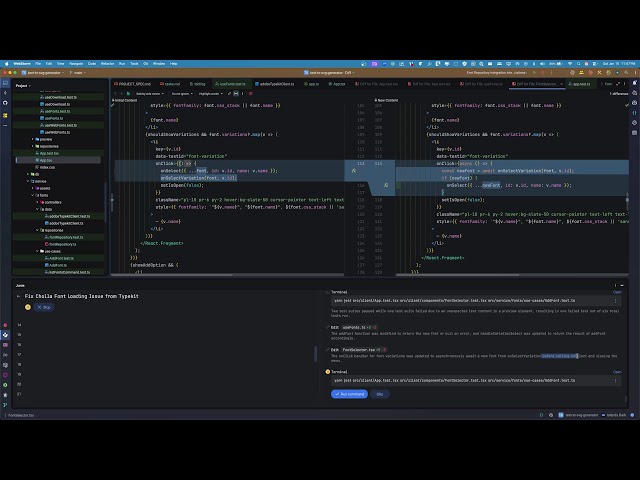Toggle synchronize scrolling in diff toolbar
This screenshot has height=480, width=640.
[x=236, y=93]
